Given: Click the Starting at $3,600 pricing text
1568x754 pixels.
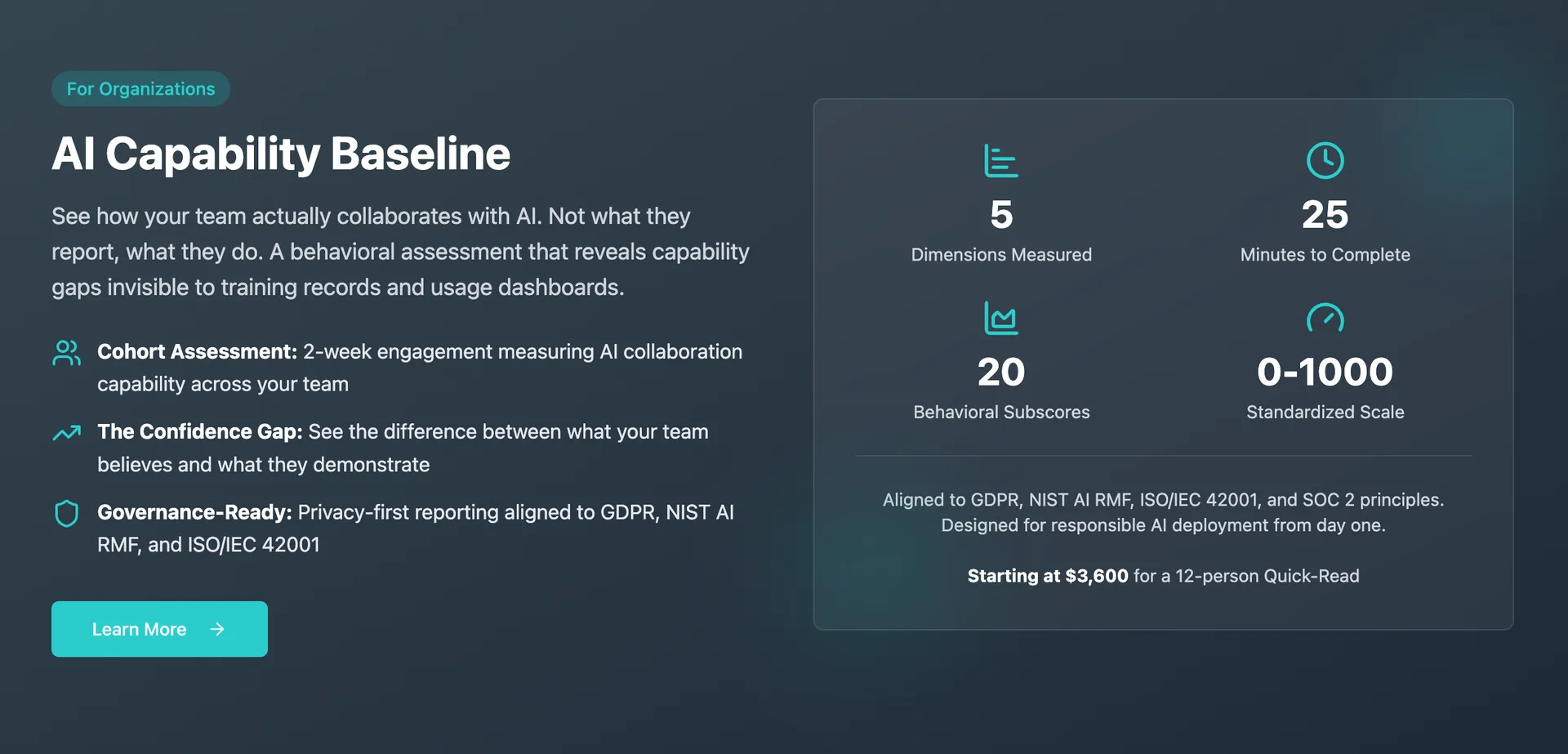Looking at the screenshot, I should [1048, 576].
